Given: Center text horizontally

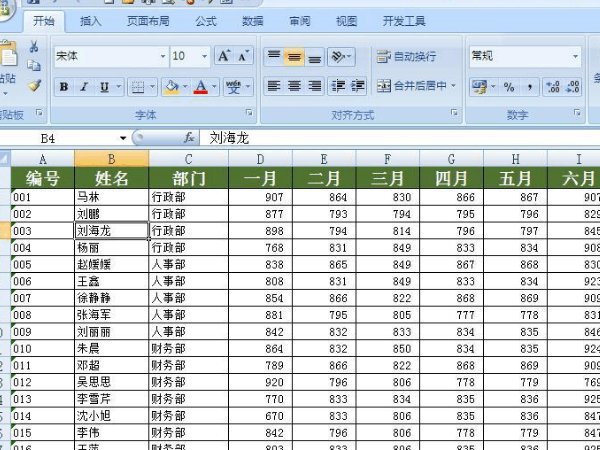Looking at the screenshot, I should (294, 86).
